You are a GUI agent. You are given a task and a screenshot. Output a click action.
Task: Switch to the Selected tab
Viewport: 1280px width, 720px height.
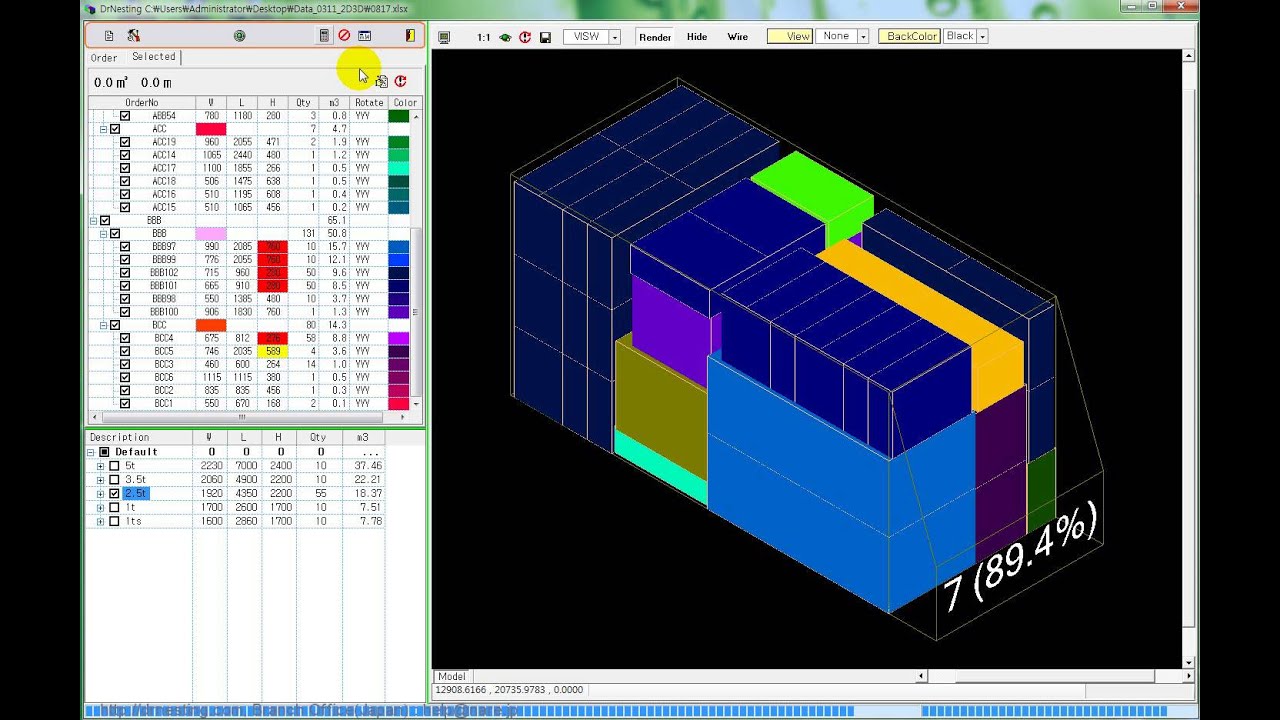(x=153, y=57)
